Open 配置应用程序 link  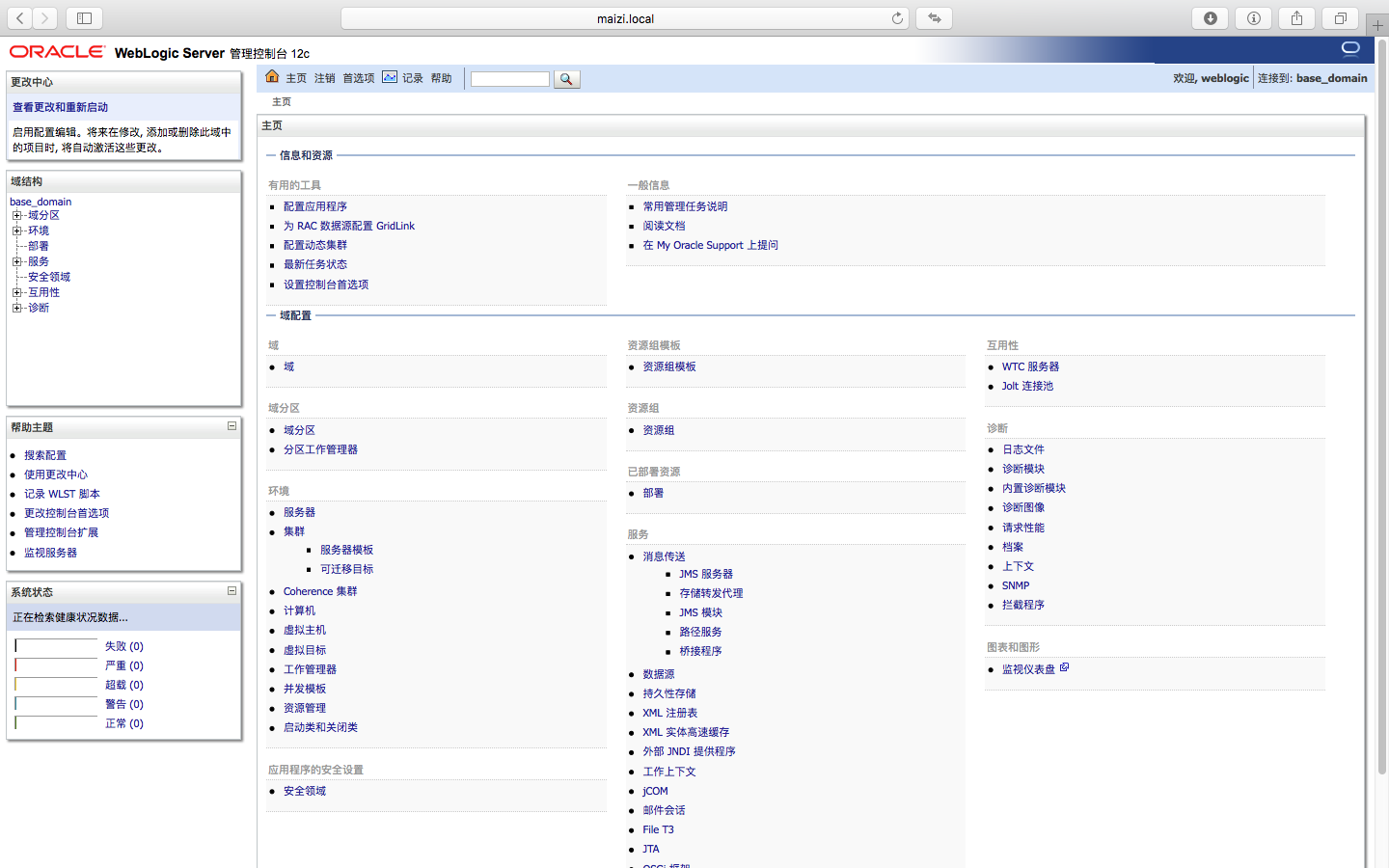point(315,206)
